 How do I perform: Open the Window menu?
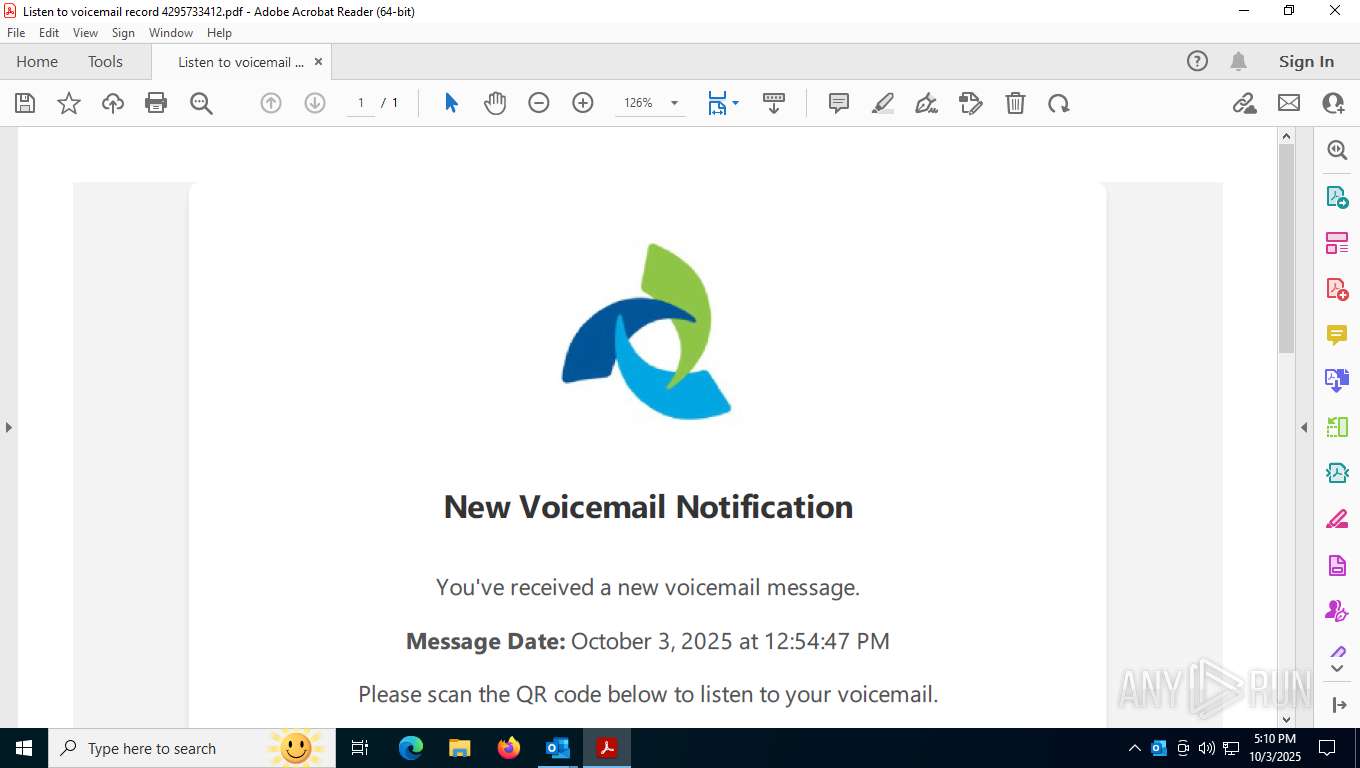tap(171, 33)
